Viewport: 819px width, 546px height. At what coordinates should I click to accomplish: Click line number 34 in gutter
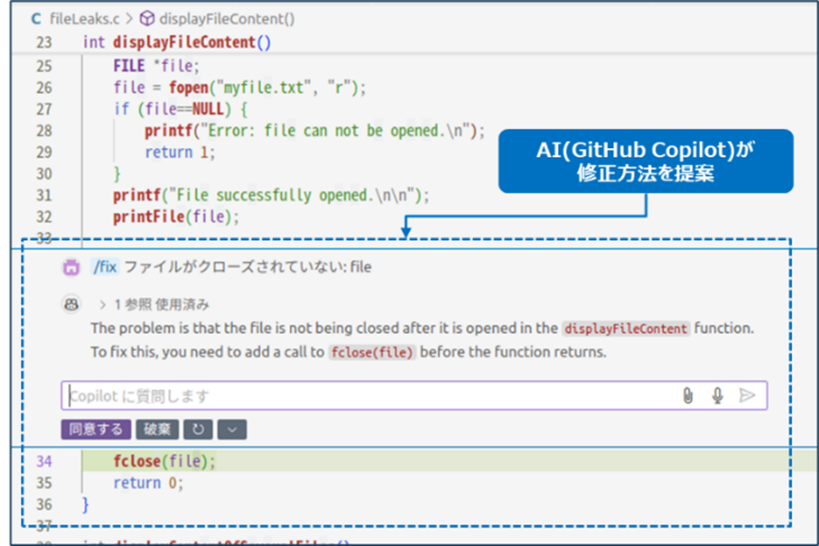tap(44, 461)
